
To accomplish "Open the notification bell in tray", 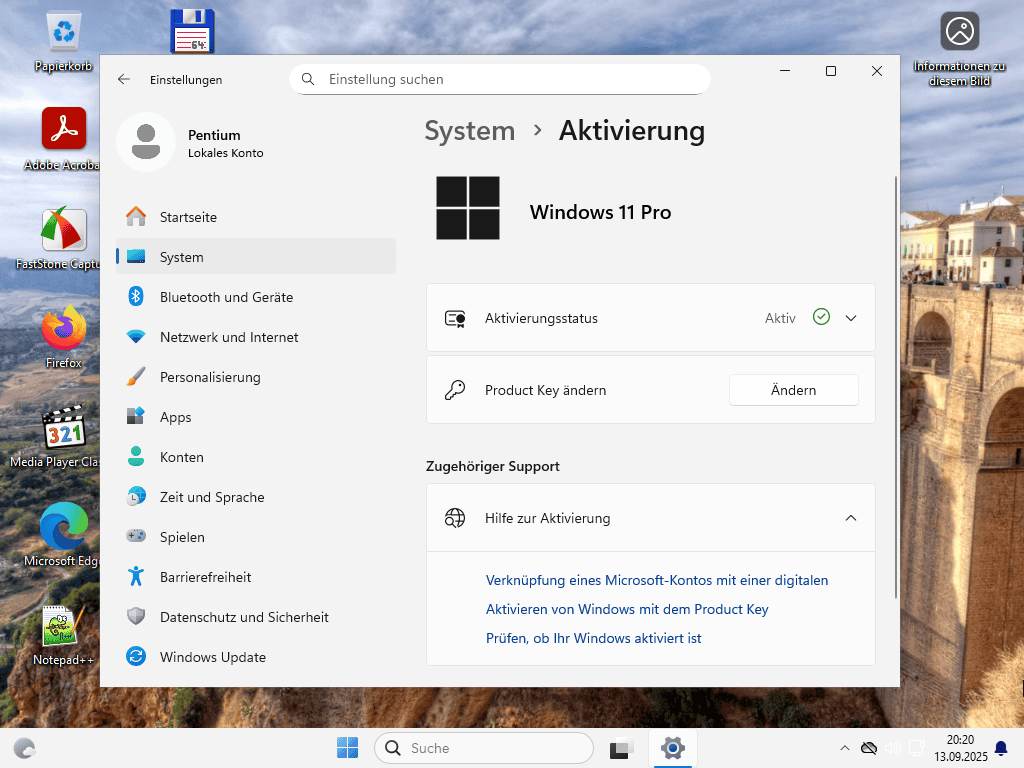I will click(x=1000, y=748).
